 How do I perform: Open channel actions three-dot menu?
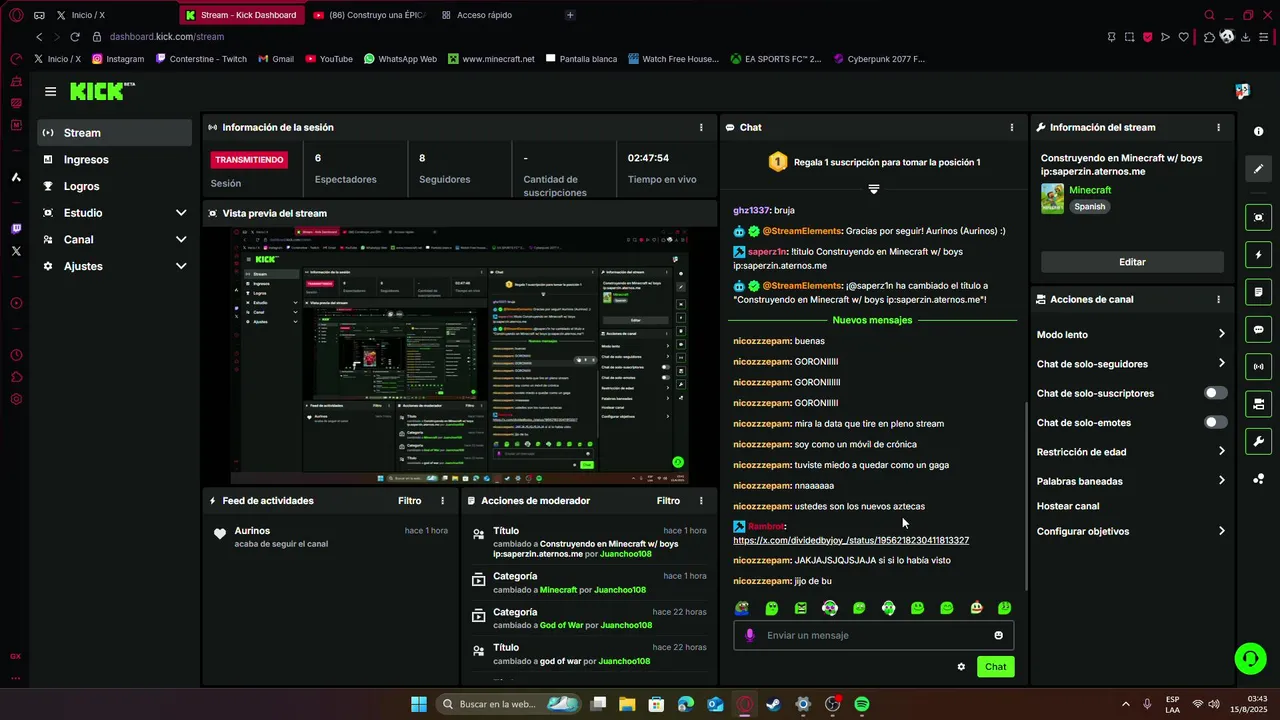pos(1218,299)
